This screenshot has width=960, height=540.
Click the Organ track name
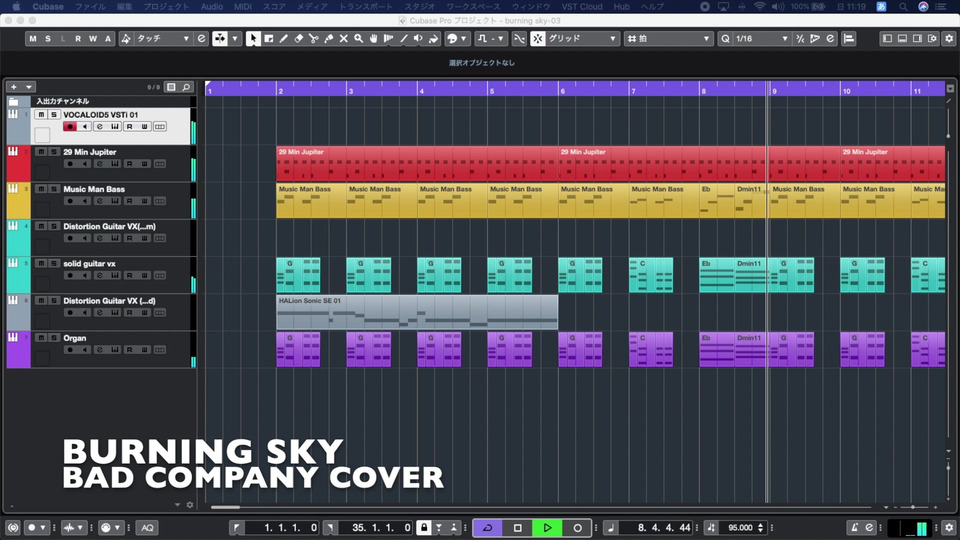pos(75,338)
